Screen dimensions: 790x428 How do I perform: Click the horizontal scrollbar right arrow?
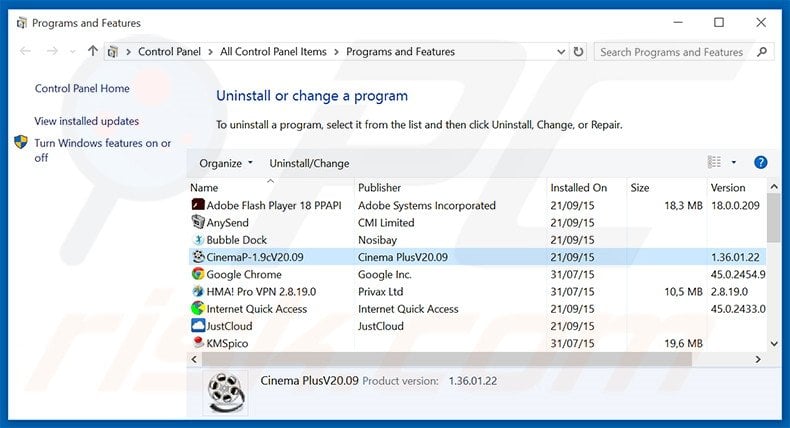click(x=758, y=359)
